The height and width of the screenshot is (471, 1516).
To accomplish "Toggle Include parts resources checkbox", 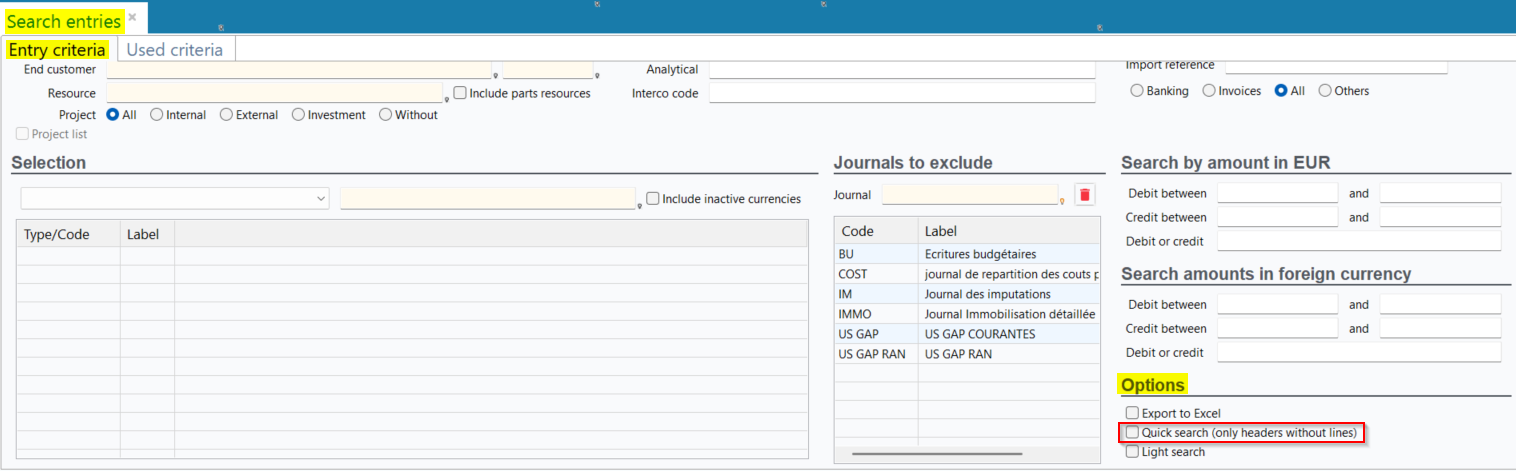I will pos(460,93).
